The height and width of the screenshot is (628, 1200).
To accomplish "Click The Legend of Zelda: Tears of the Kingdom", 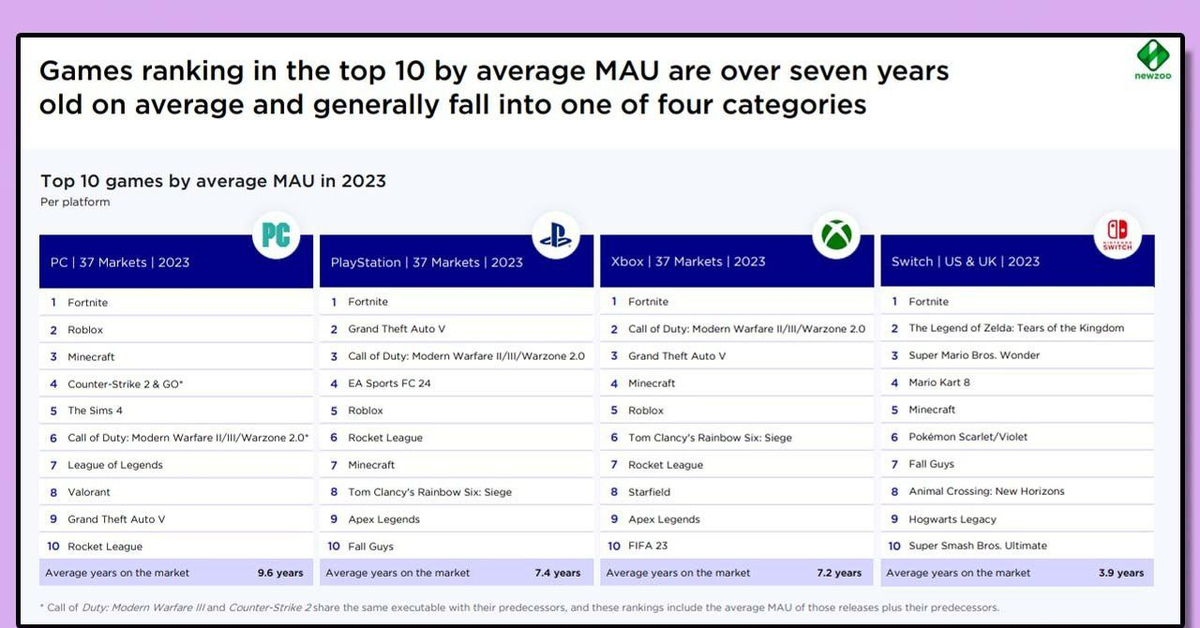I will tap(1016, 328).
